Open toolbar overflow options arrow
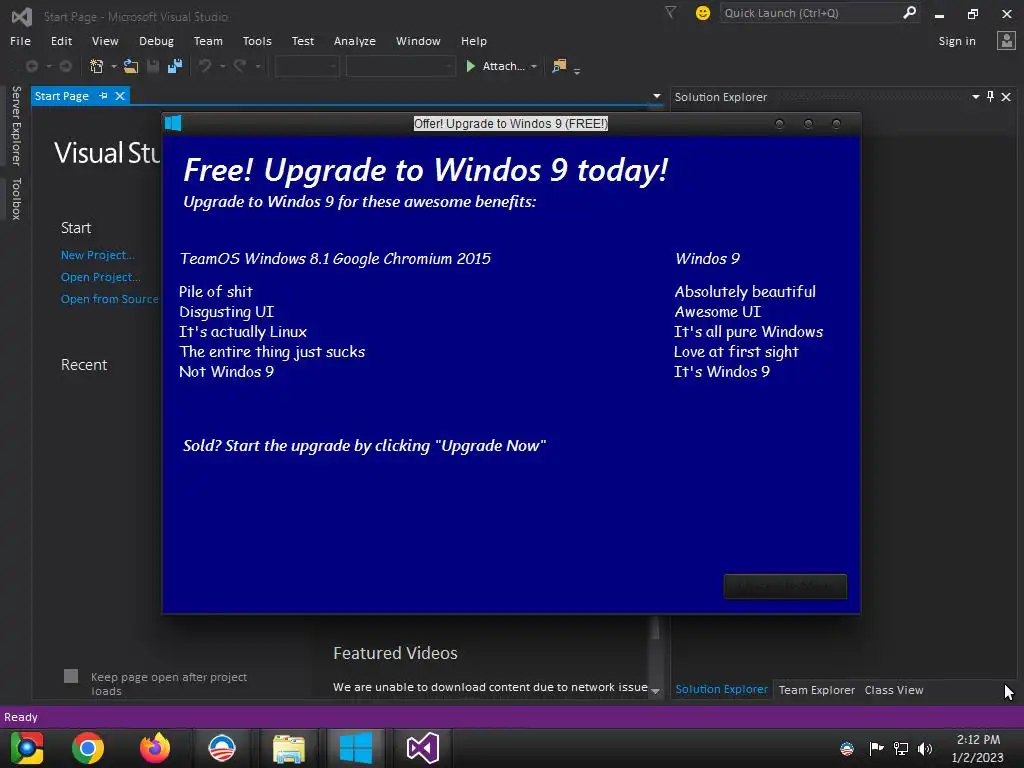This screenshot has height=768, width=1024. click(x=577, y=71)
